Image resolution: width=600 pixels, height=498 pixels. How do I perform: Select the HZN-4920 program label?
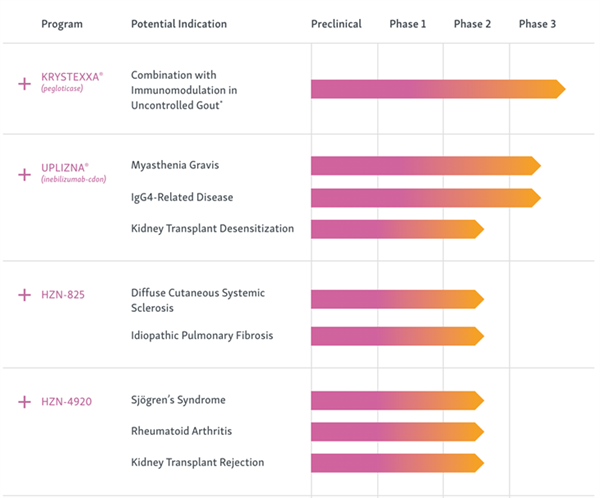click(67, 402)
